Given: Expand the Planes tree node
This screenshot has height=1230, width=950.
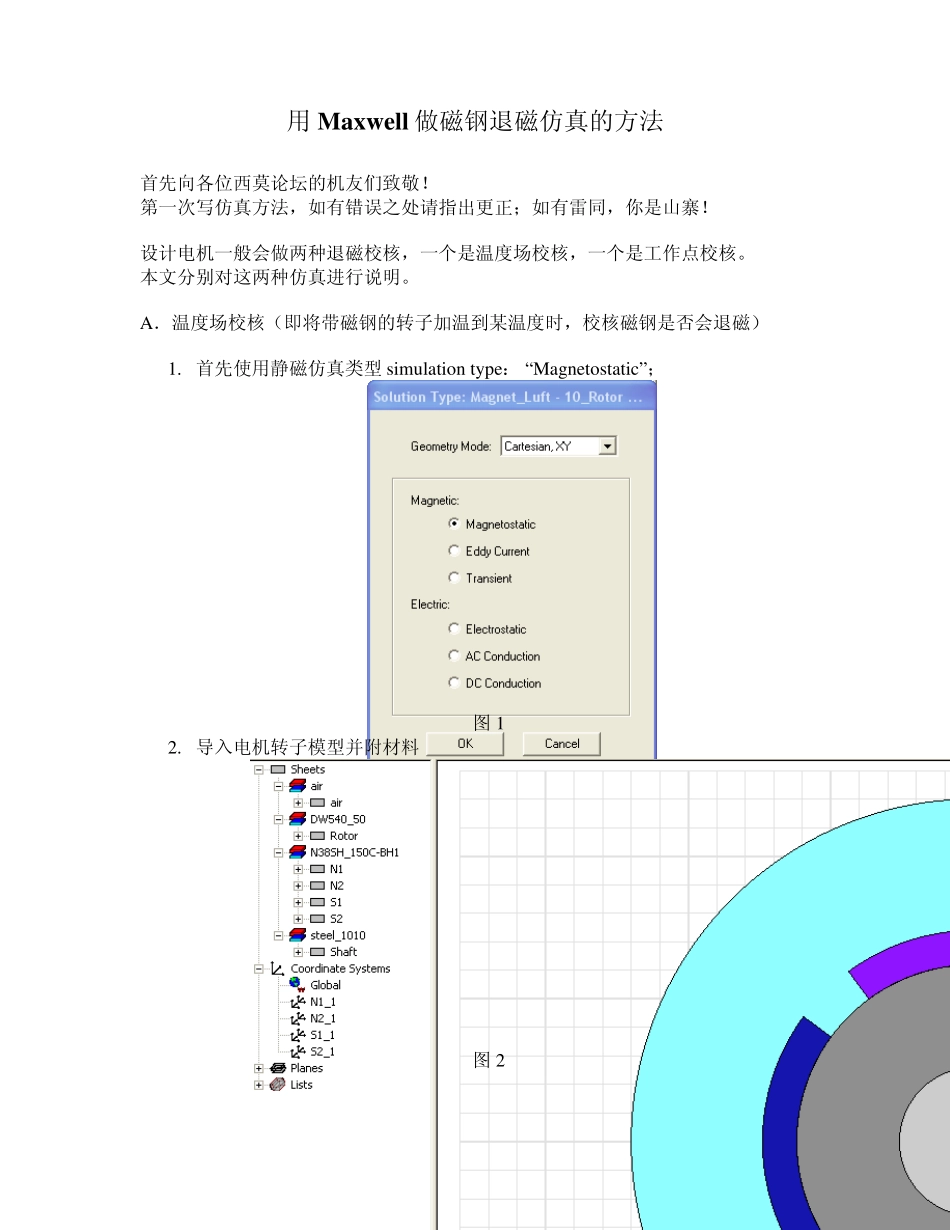Looking at the screenshot, I should [259, 1068].
